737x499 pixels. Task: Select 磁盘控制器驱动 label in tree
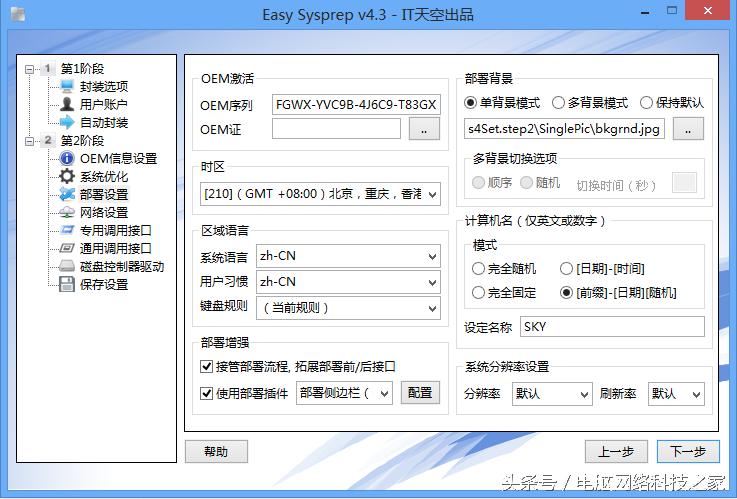pyautogui.click(x=122, y=266)
